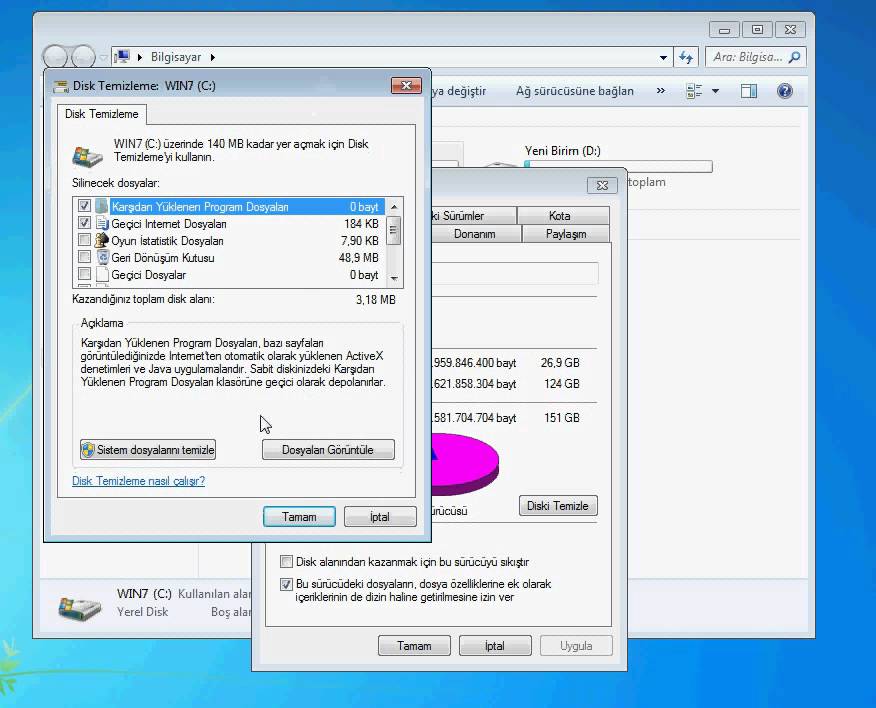Select the Disk Temizleme tab
This screenshot has width=876, height=708.
click(102, 114)
